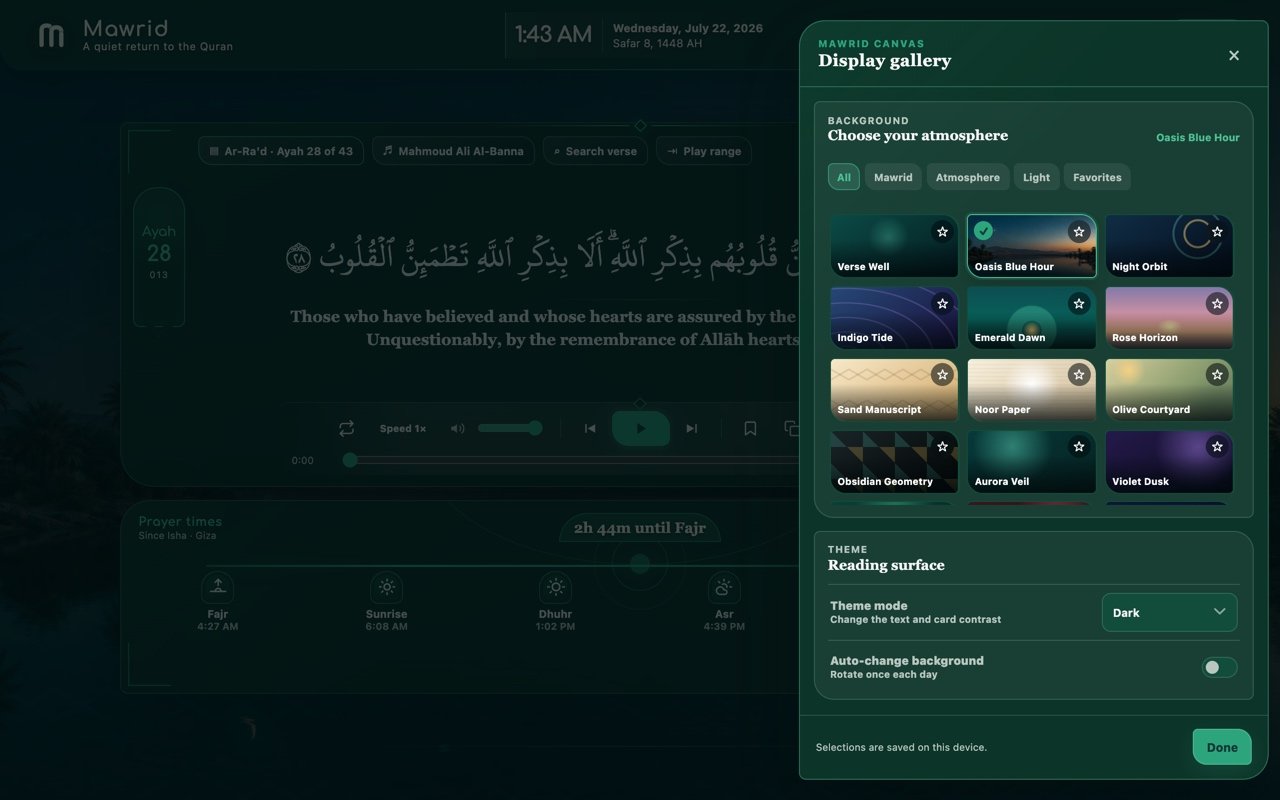Click the 2h 44m until Fajr label
The width and height of the screenshot is (1280, 800).
[640, 528]
